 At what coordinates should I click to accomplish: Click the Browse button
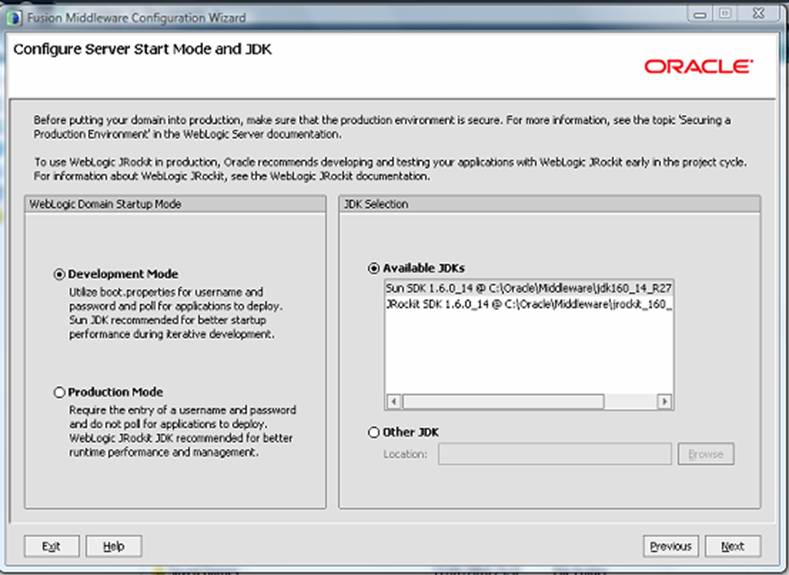coord(705,454)
